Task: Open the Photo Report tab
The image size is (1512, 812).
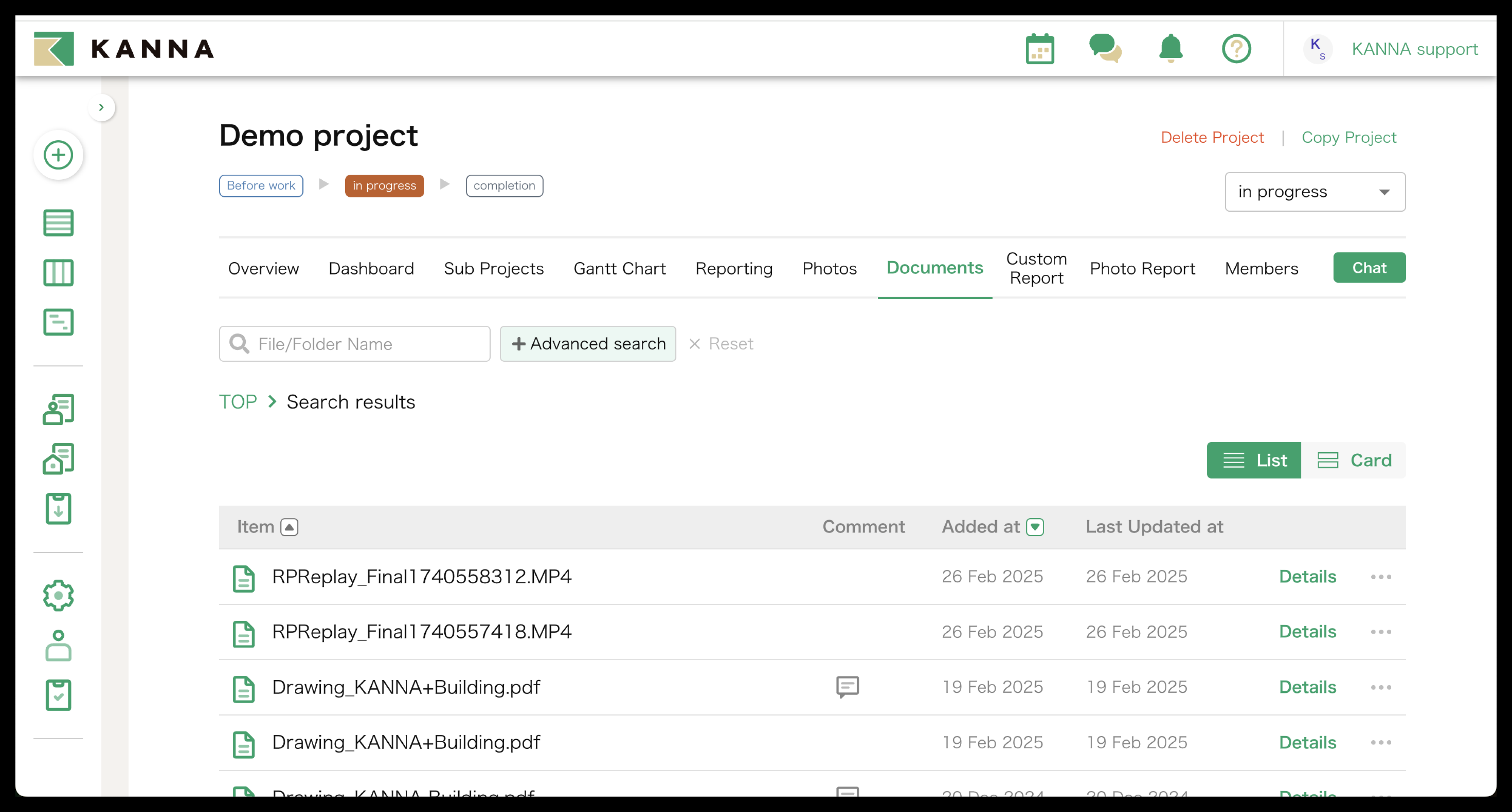Action: point(1142,268)
